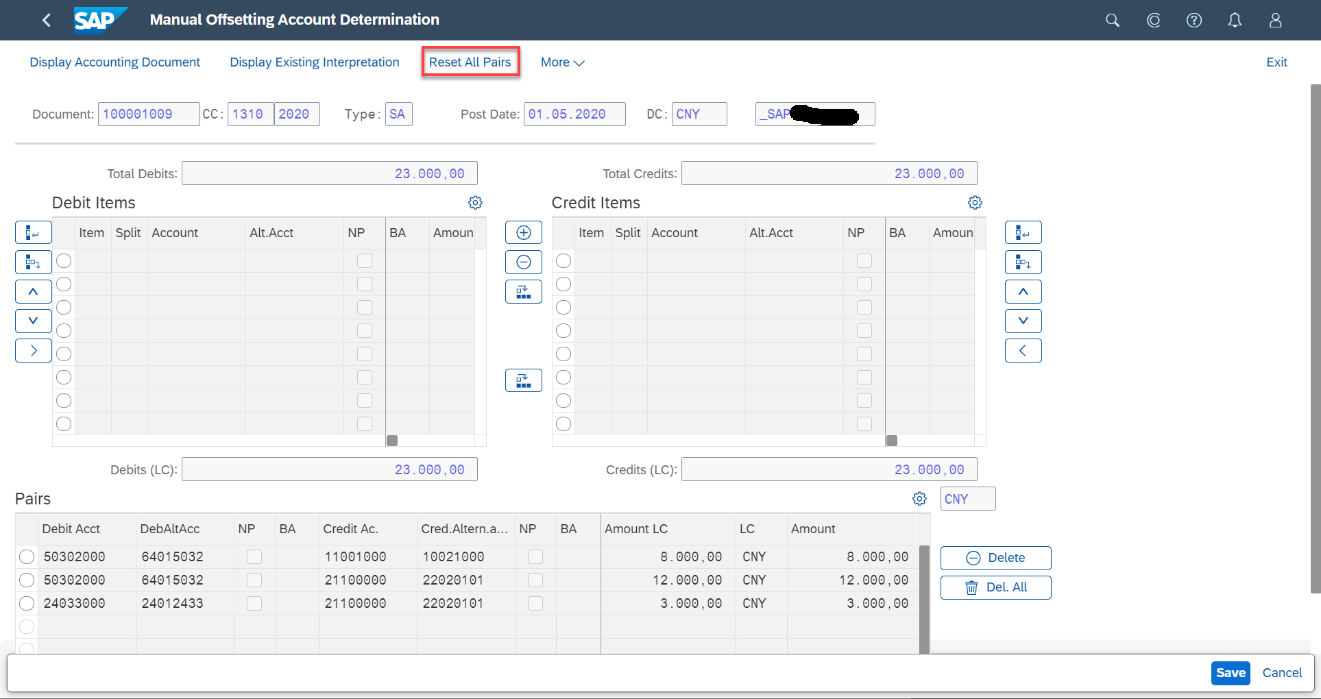Open help with the question mark icon
Image resolution: width=1321 pixels, height=699 pixels.
point(1194,20)
